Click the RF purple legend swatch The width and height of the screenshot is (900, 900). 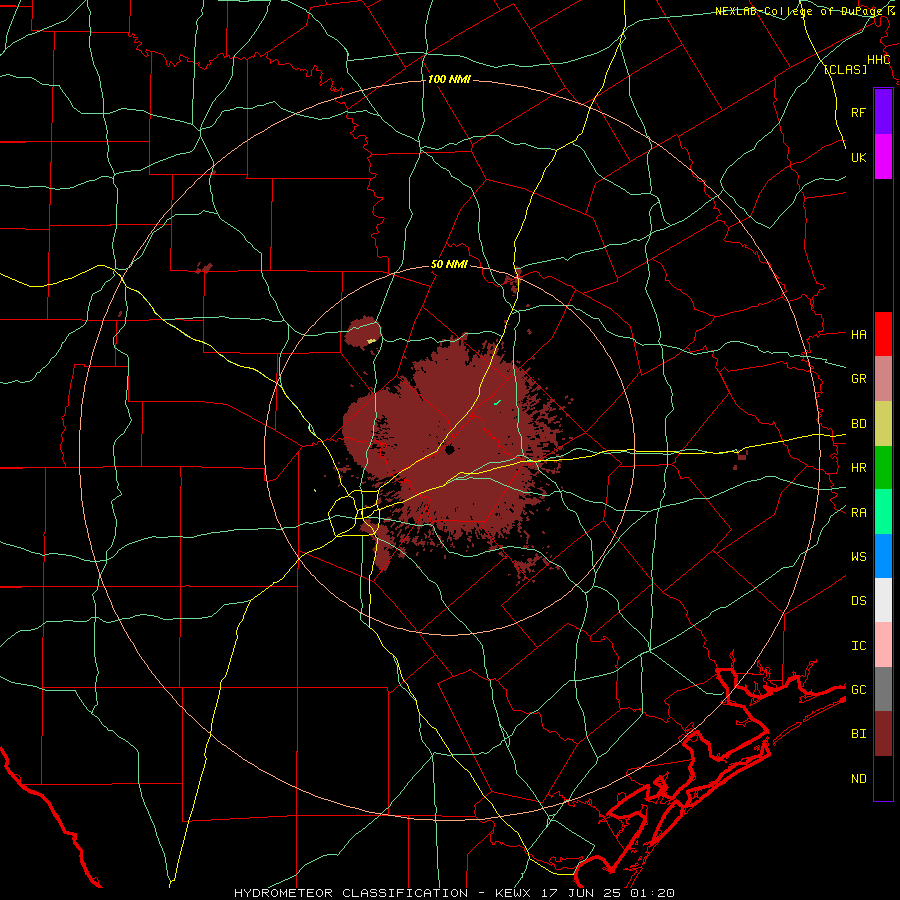coord(883,111)
